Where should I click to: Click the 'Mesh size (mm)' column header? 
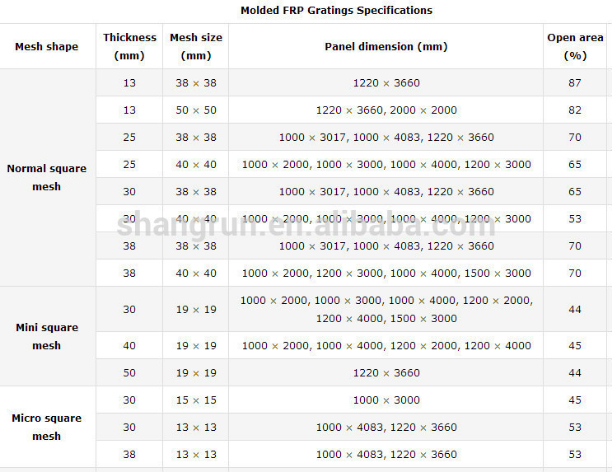tap(196, 47)
